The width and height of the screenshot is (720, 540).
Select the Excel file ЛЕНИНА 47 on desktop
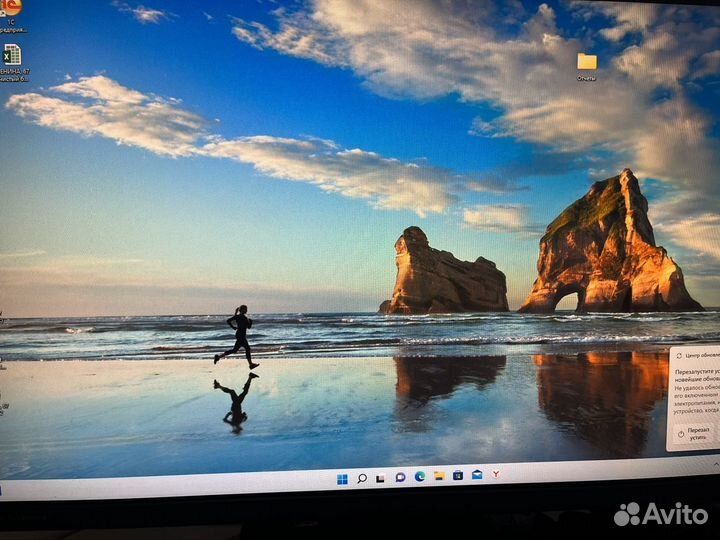pyautogui.click(x=13, y=63)
